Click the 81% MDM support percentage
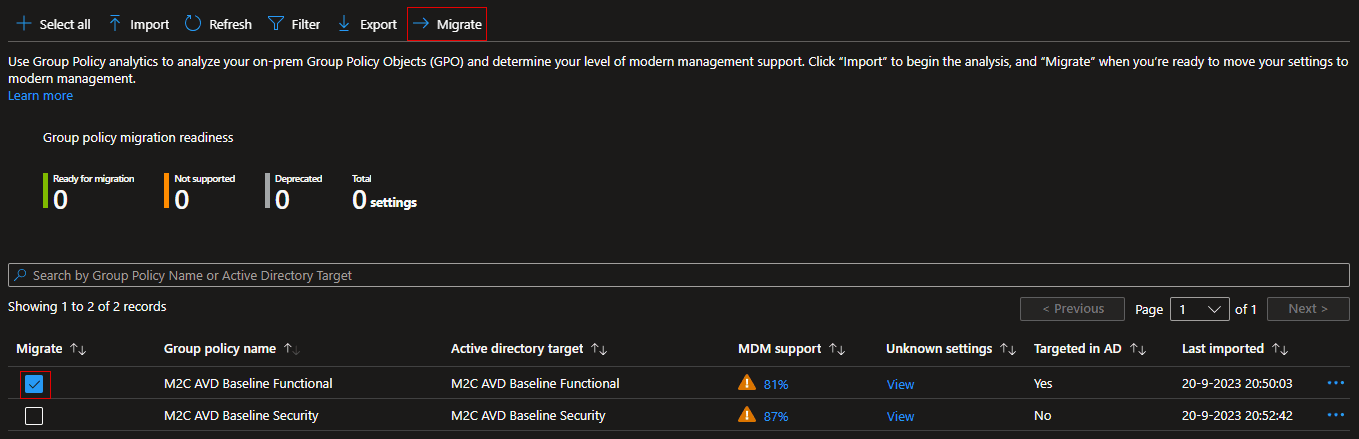 point(776,384)
